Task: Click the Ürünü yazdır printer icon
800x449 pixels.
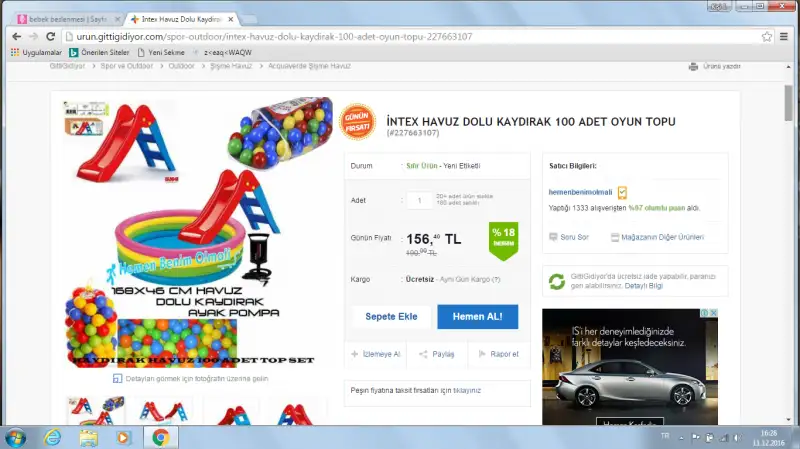Action: pyautogui.click(x=693, y=66)
